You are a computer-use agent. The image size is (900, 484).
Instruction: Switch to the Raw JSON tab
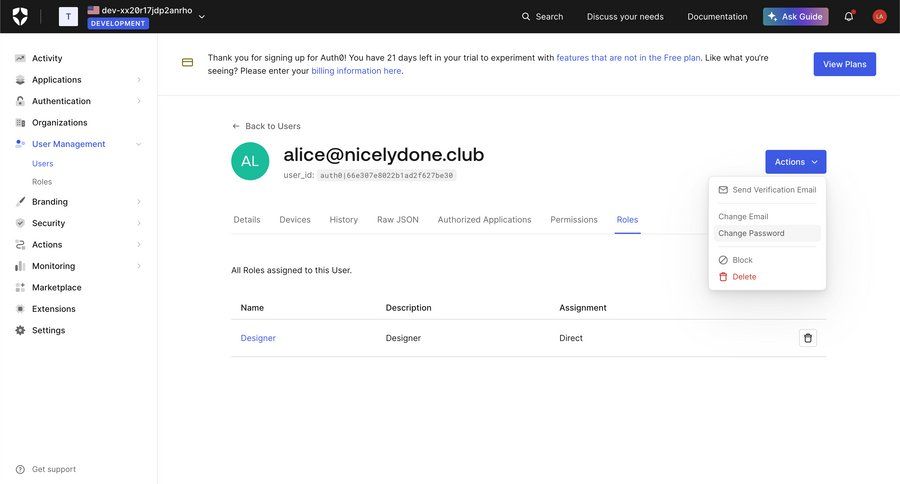pyautogui.click(x=398, y=219)
